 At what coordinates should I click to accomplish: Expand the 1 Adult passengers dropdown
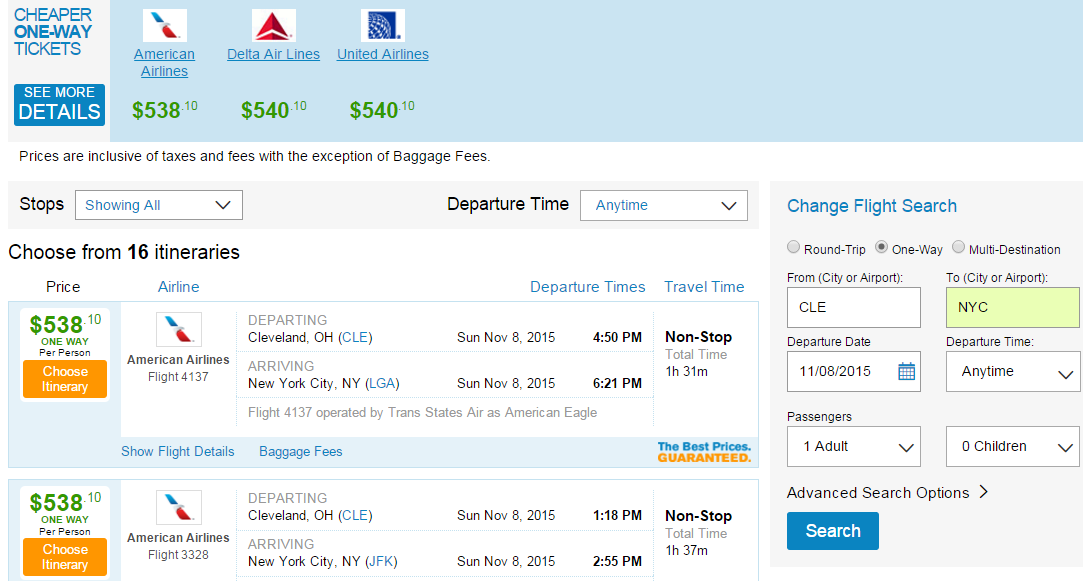pos(854,446)
